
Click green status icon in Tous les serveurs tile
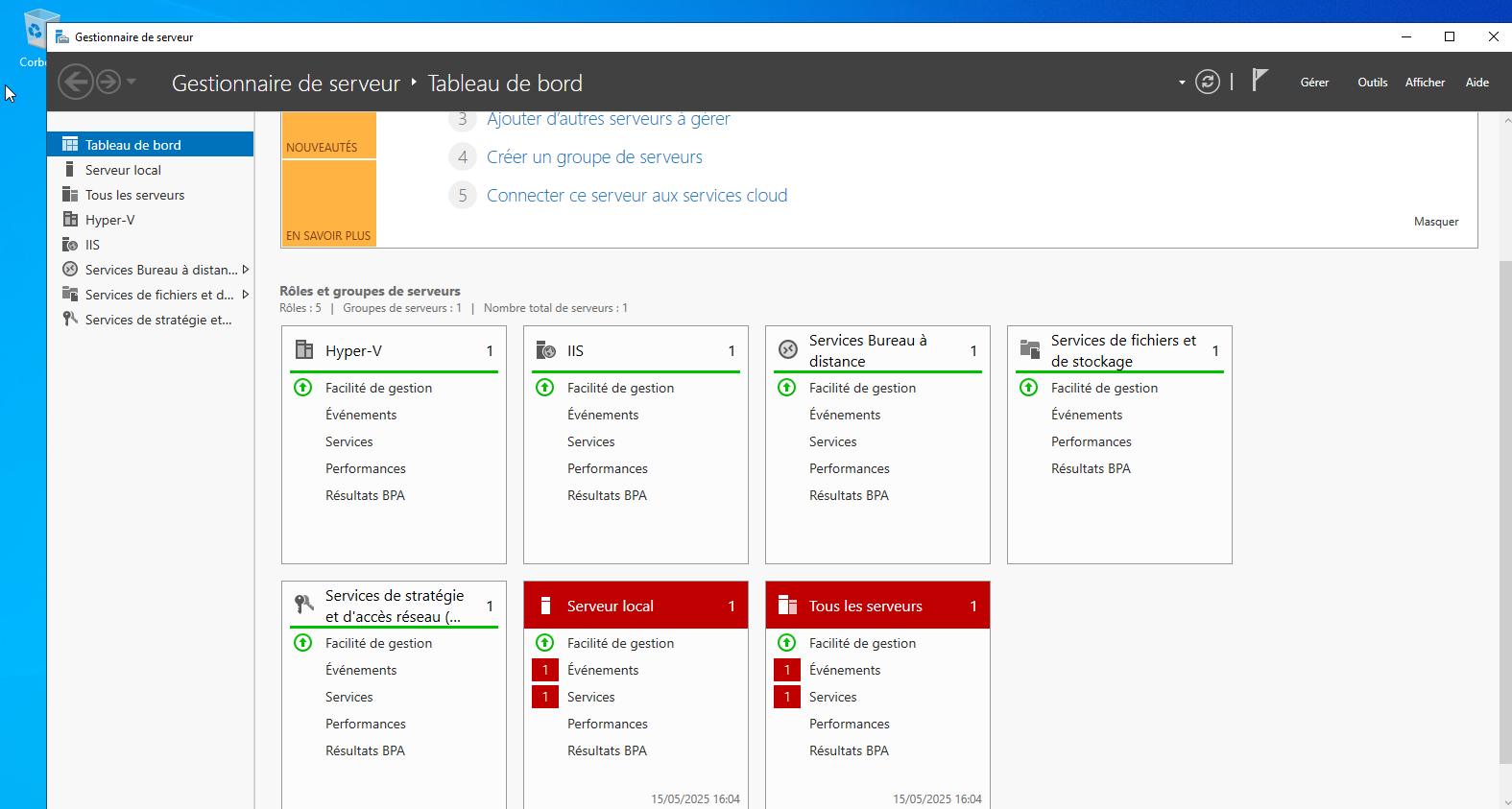[786, 643]
